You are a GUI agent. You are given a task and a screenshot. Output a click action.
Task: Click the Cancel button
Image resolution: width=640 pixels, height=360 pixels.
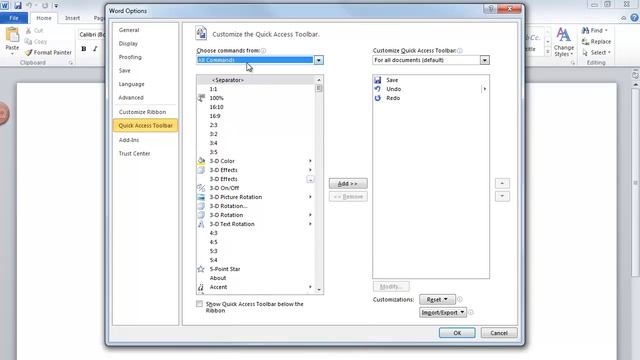coord(499,333)
